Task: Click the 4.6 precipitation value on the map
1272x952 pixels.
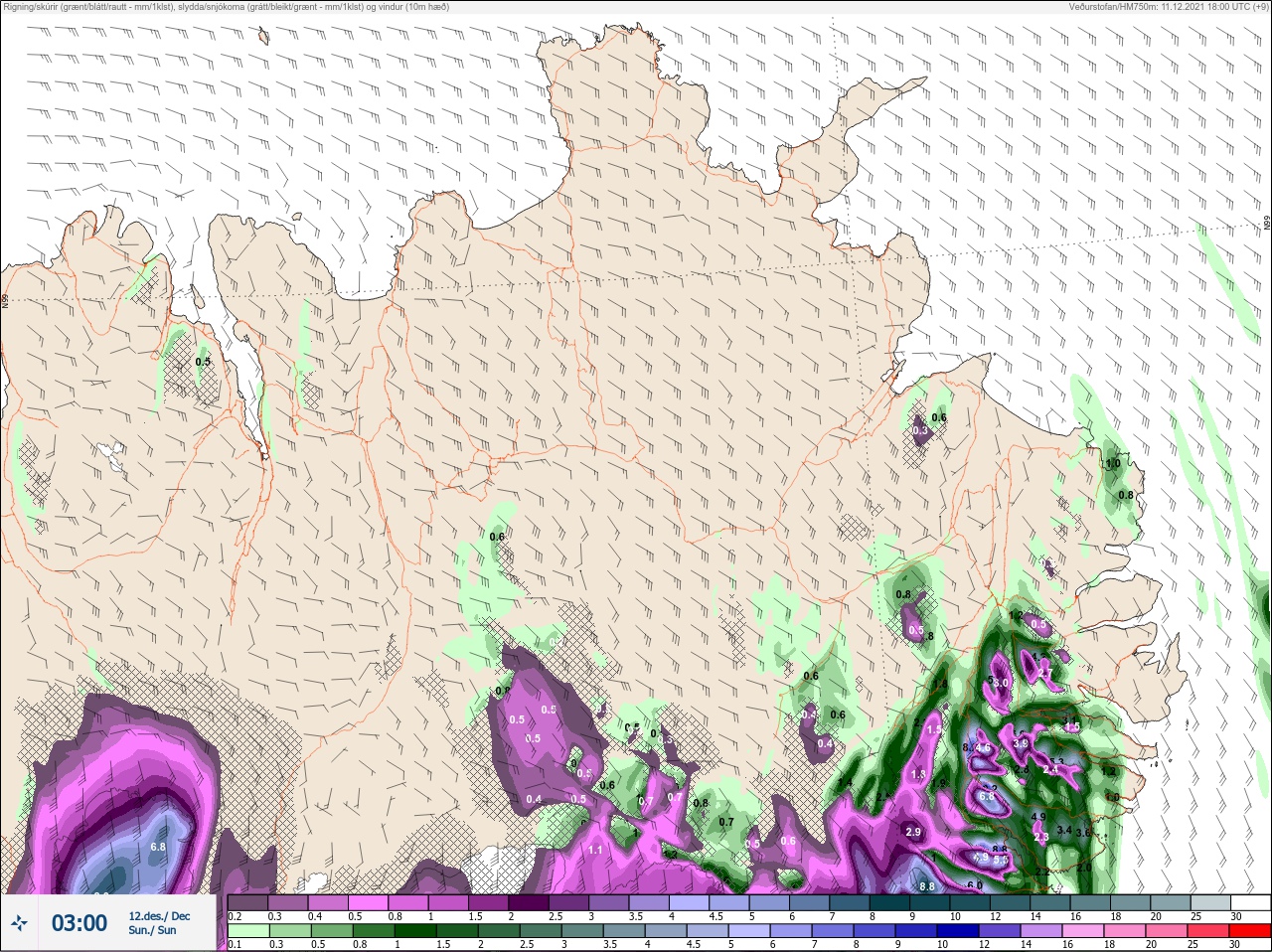Action: (983, 747)
